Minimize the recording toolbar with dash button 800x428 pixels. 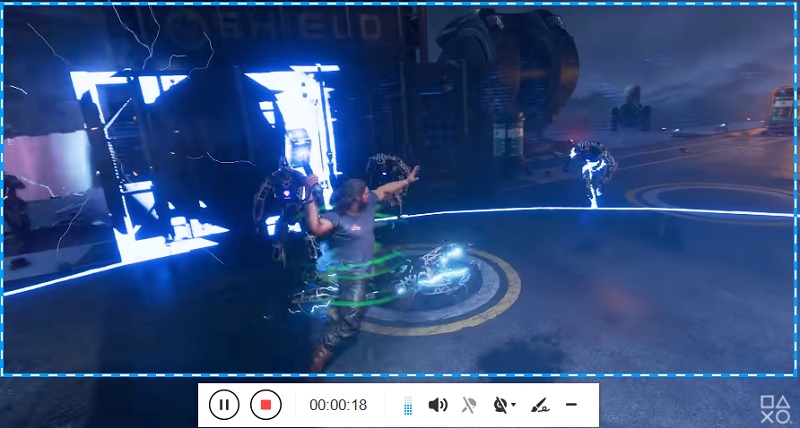point(571,405)
